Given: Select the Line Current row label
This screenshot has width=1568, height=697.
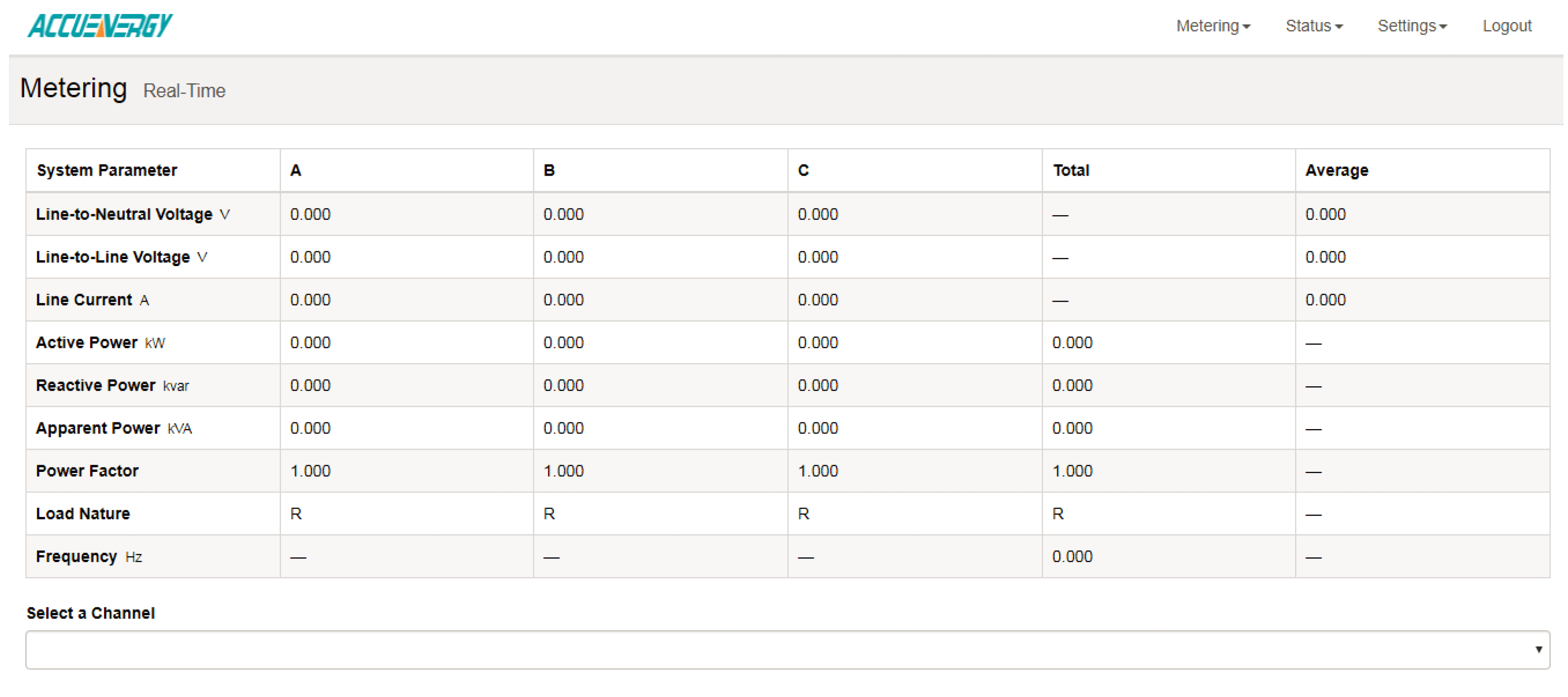Looking at the screenshot, I should [x=84, y=300].
